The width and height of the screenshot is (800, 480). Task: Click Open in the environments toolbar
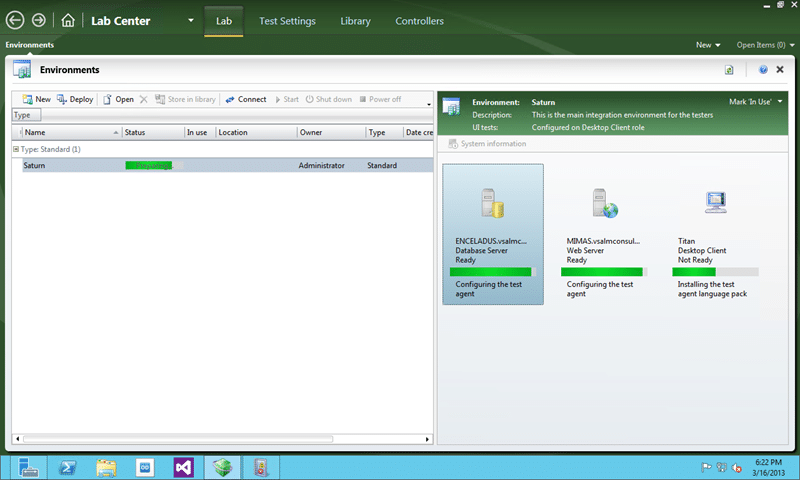(x=118, y=99)
